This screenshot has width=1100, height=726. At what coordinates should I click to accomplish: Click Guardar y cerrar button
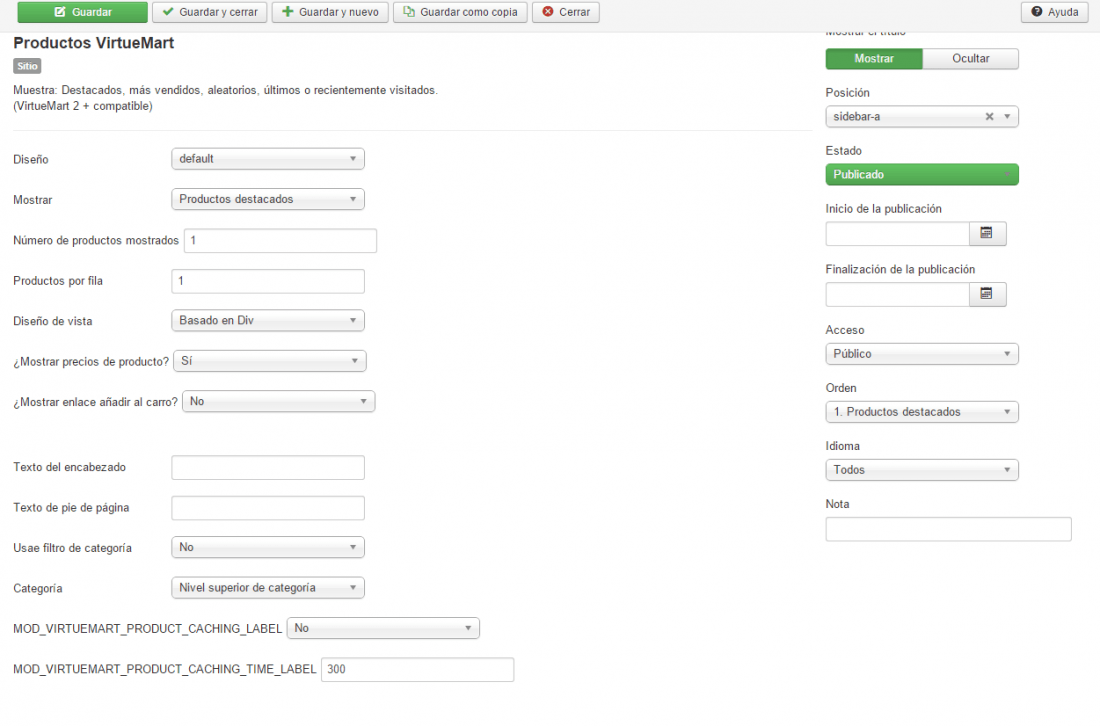[x=210, y=12]
